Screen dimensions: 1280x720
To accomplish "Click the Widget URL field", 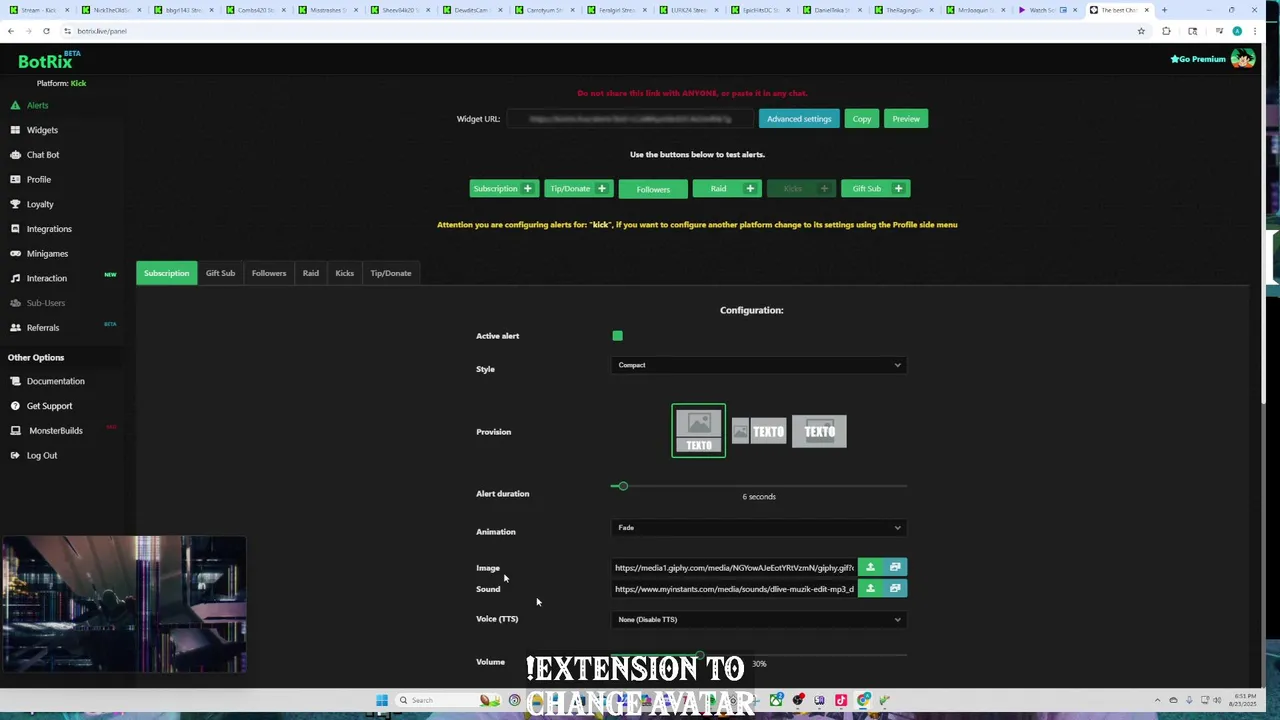I will (629, 119).
